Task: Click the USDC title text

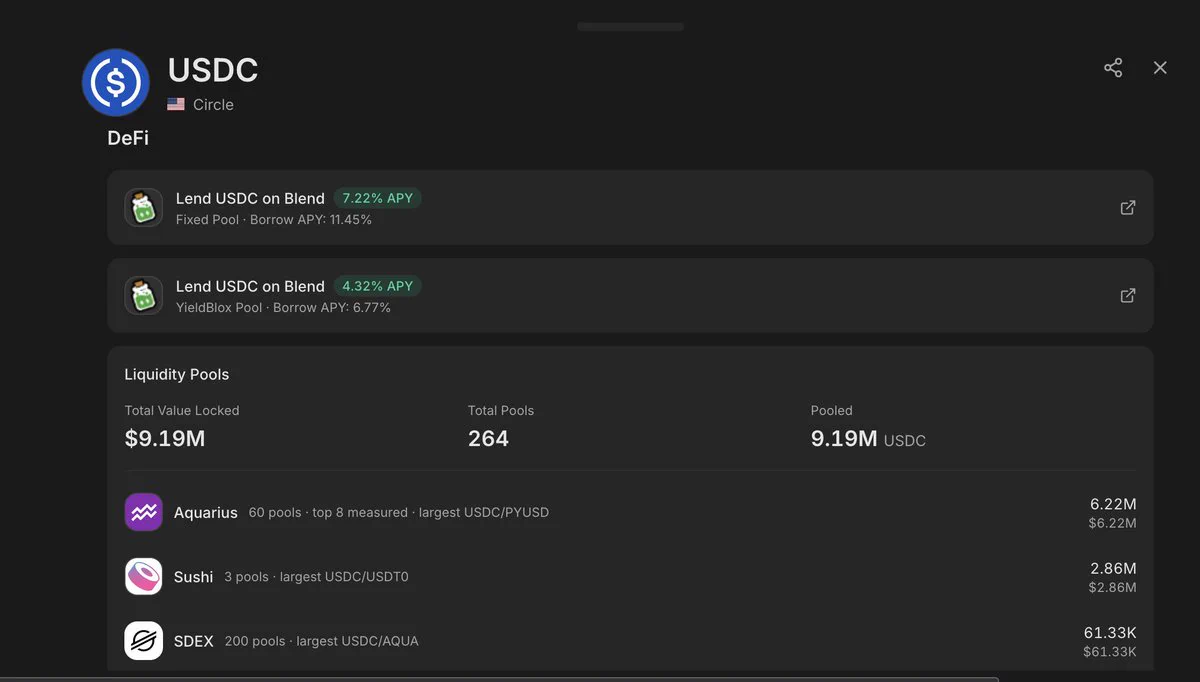Action: [x=213, y=70]
